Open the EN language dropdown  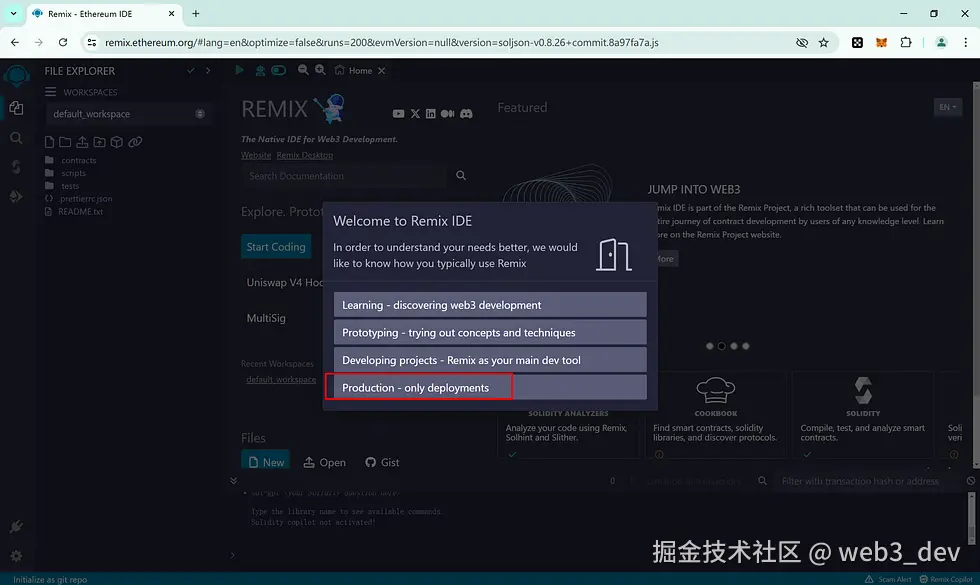[948, 107]
